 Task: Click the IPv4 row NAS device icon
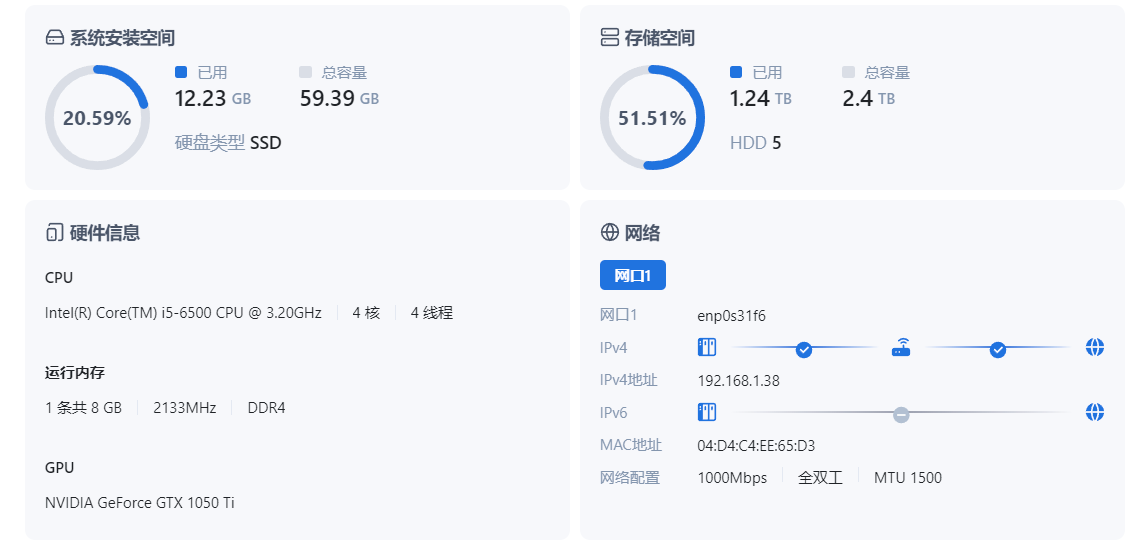coord(707,347)
